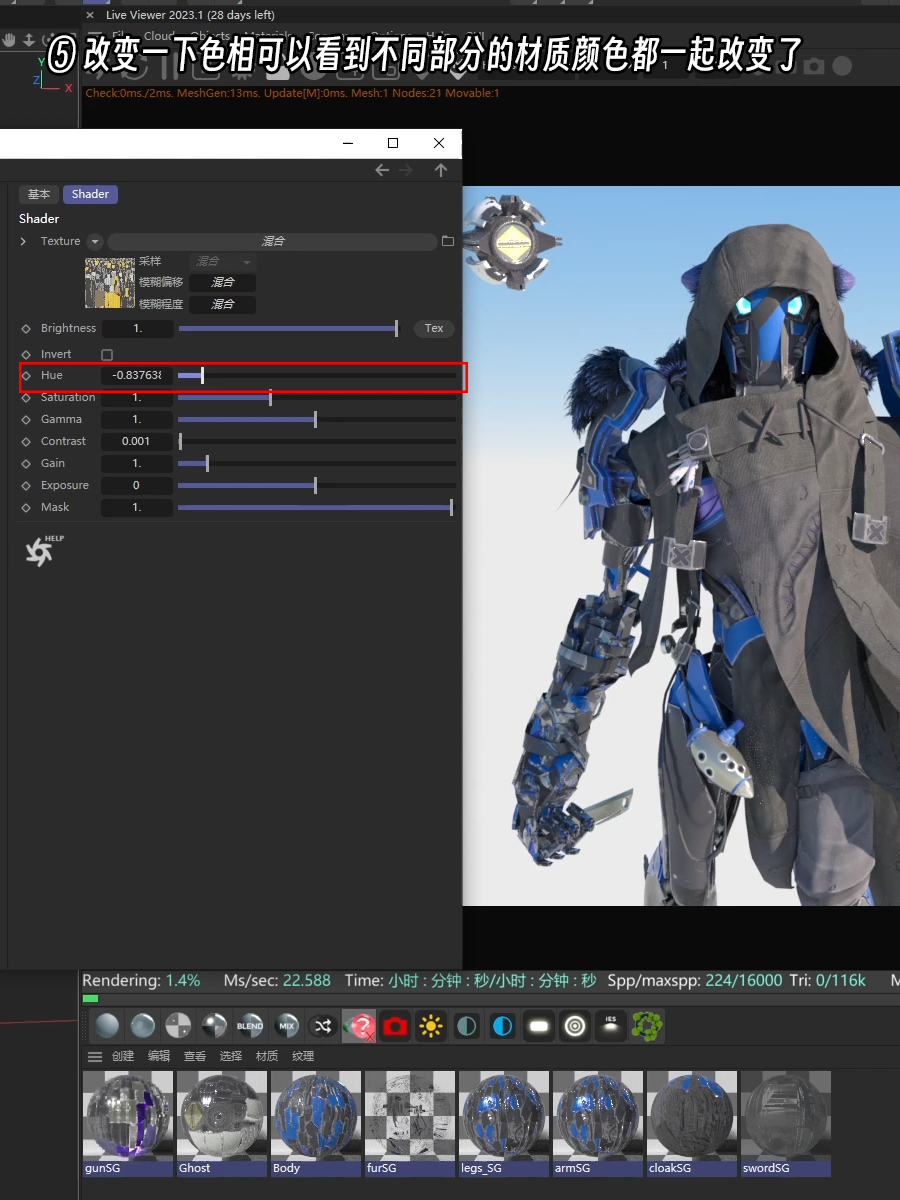This screenshot has width=900, height=1200.
Task: Click the red question mark icon
Action: pyautogui.click(x=359, y=1026)
